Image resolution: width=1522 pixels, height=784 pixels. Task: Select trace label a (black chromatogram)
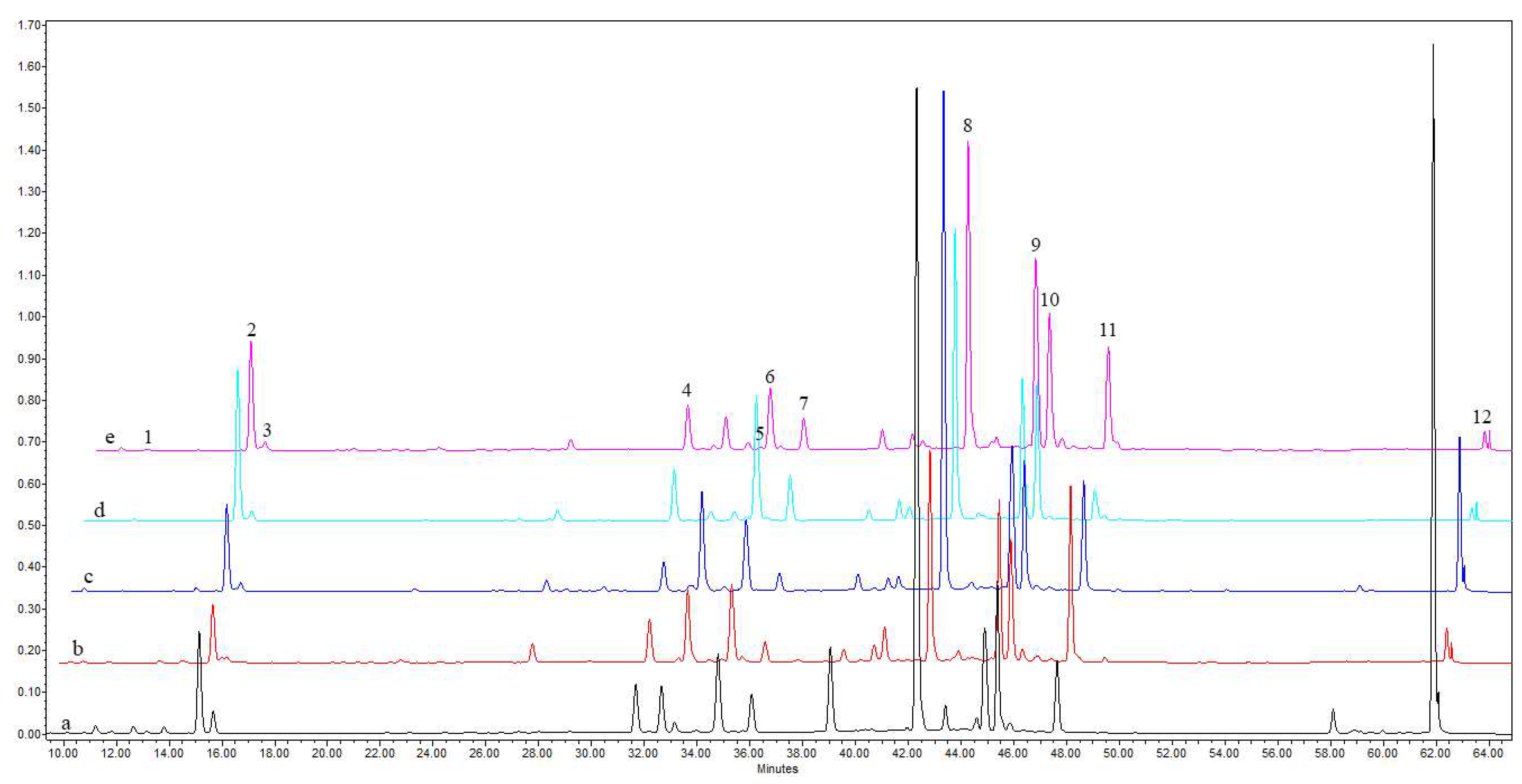66,723
